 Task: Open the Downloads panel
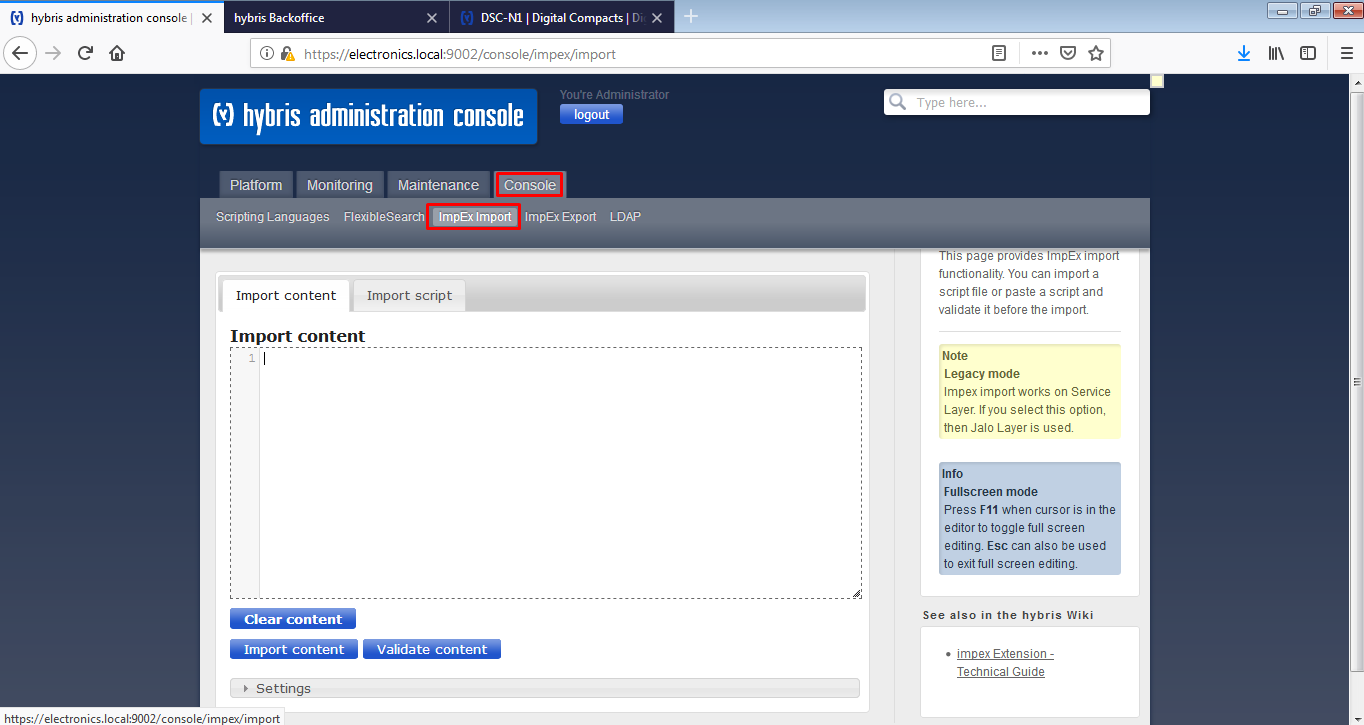[x=1243, y=52]
